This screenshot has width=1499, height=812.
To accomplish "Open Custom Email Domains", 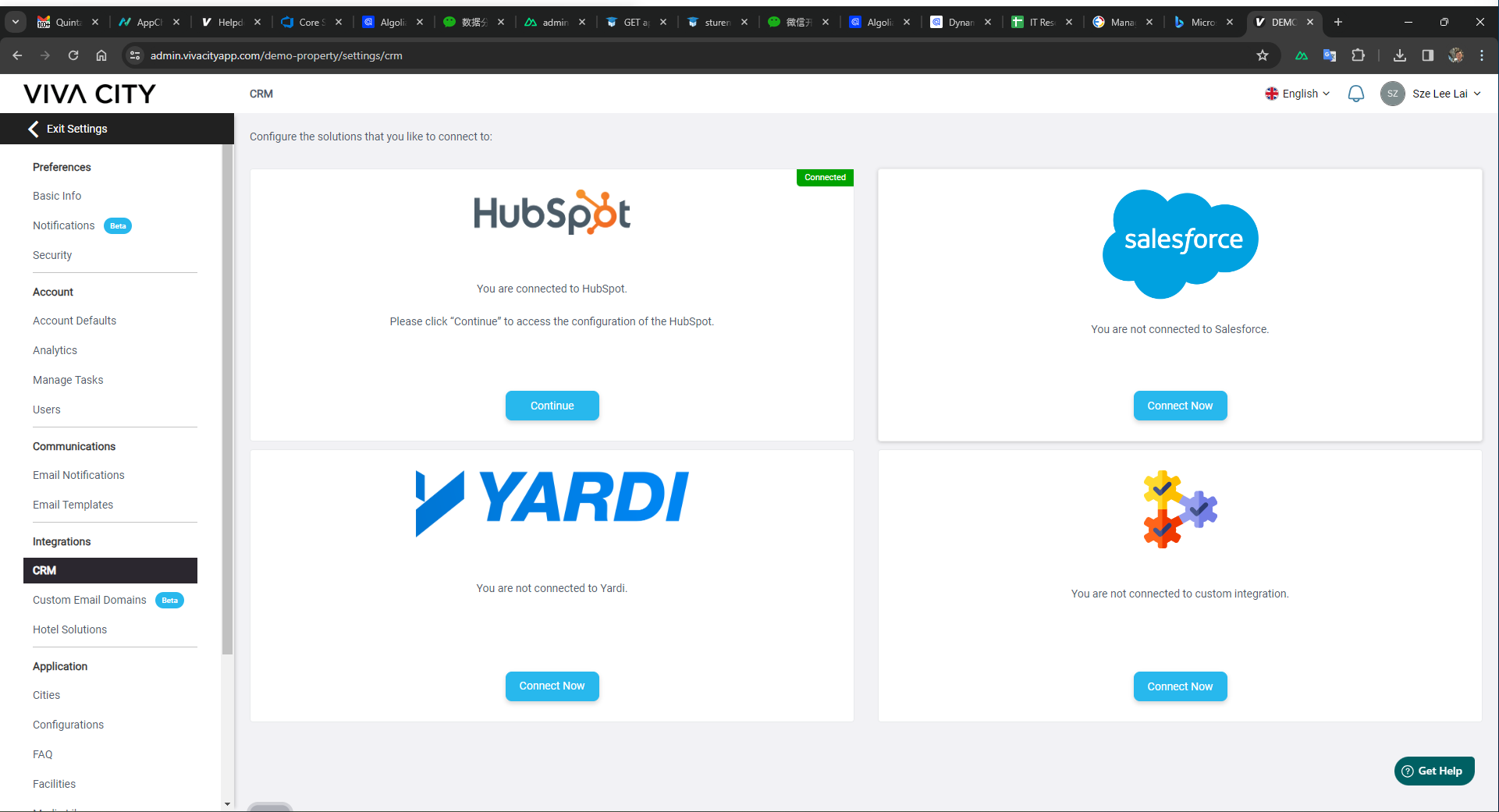I will tap(90, 600).
